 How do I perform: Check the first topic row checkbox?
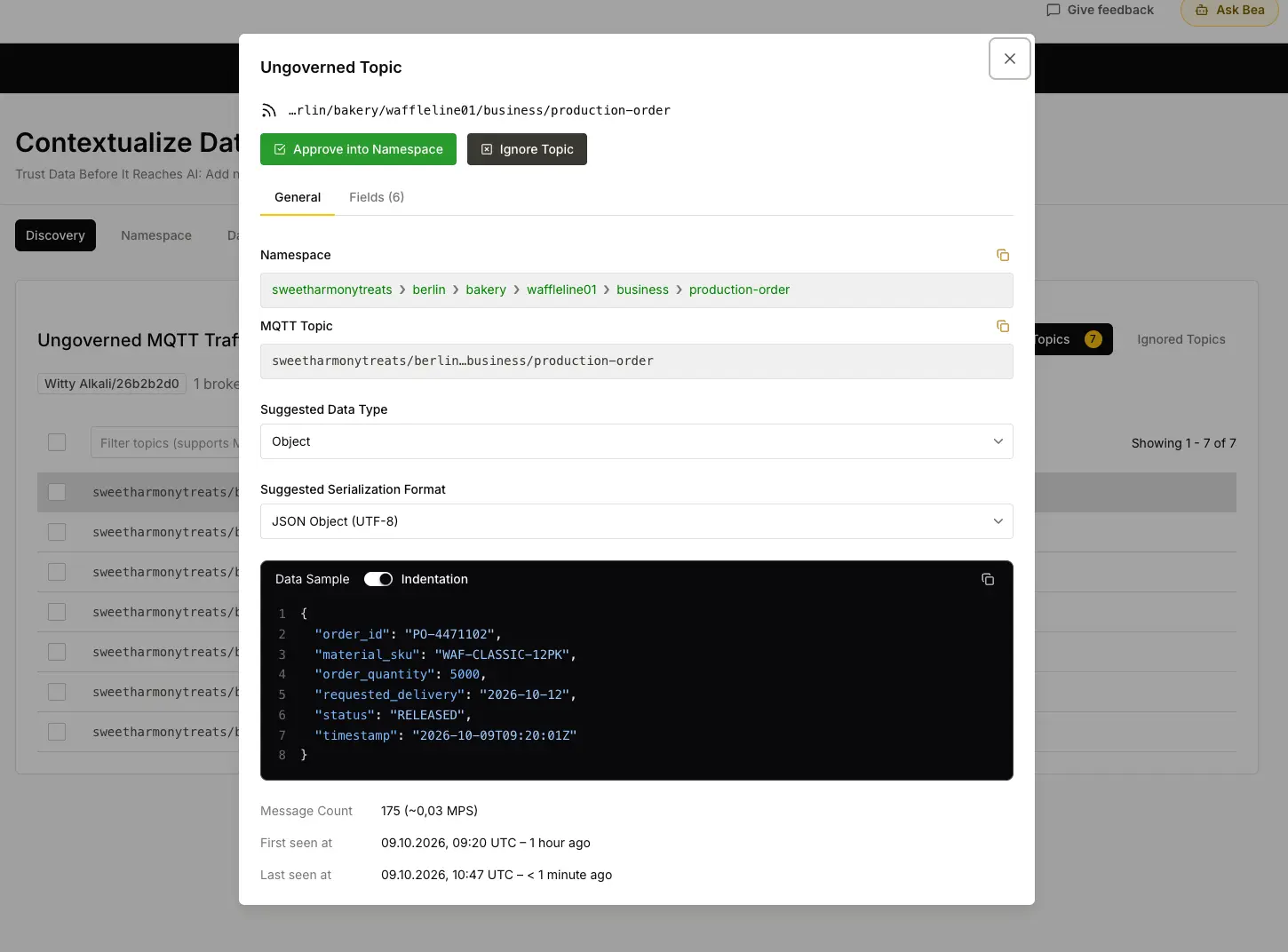pos(57,492)
